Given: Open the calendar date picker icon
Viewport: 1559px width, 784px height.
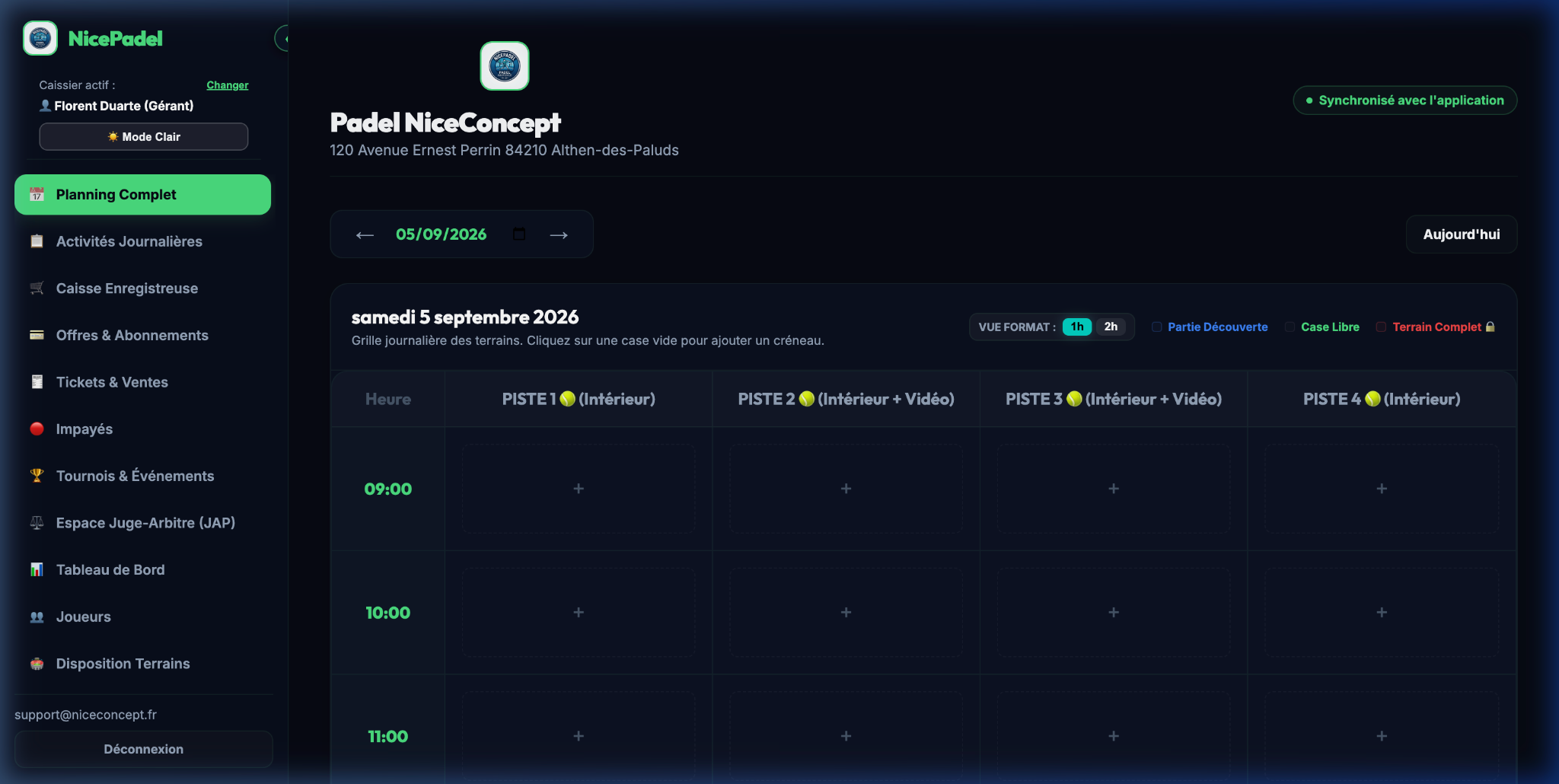Looking at the screenshot, I should tap(519, 234).
